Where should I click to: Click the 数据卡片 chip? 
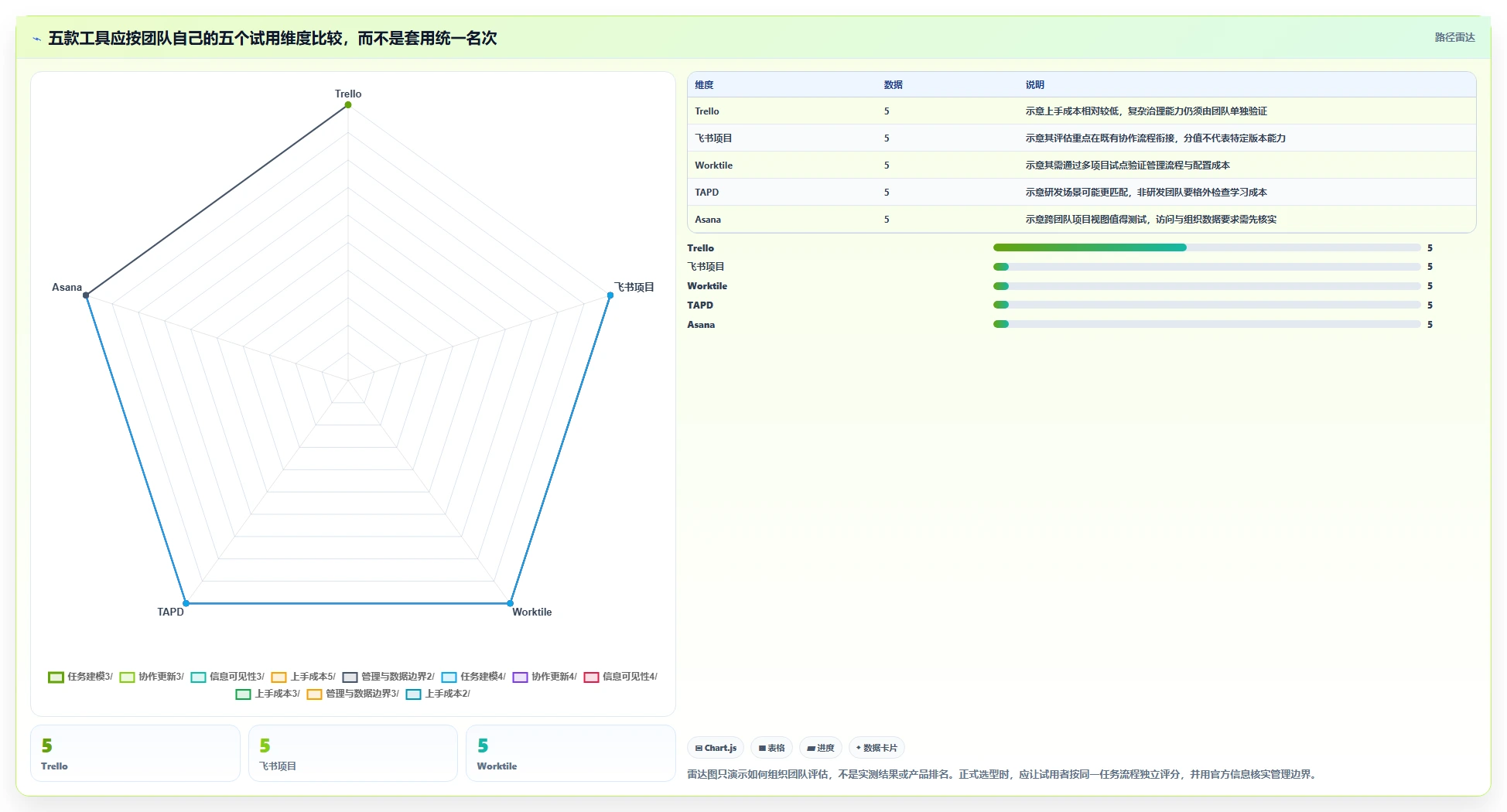point(877,748)
